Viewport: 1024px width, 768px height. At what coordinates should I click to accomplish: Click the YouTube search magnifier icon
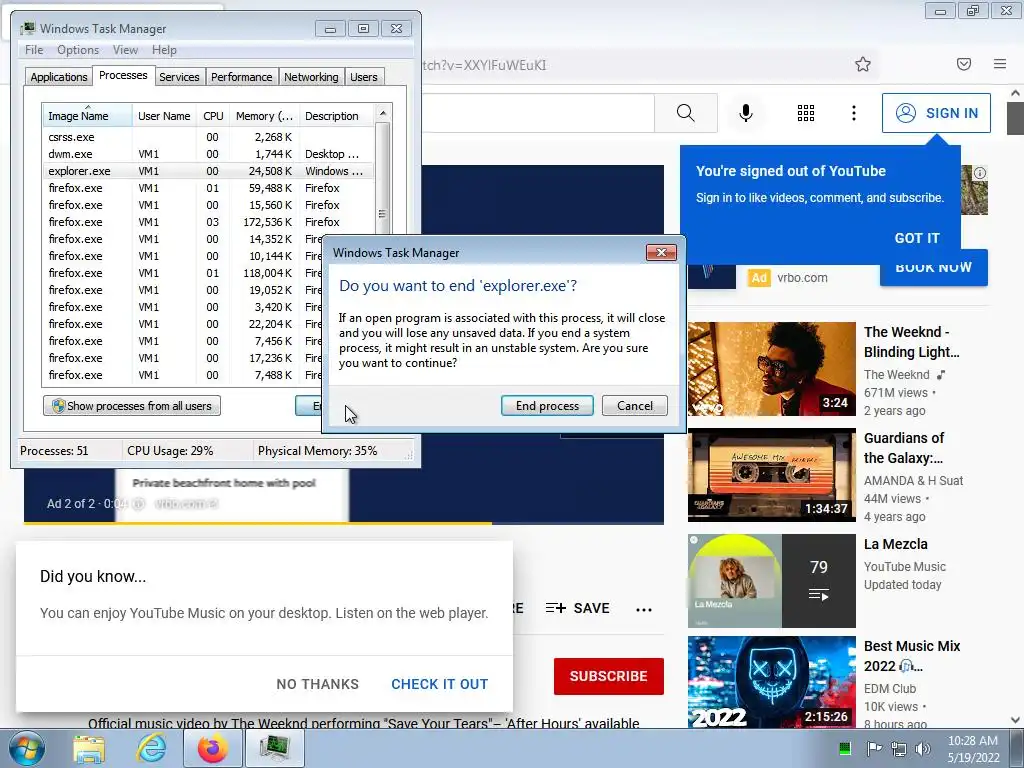[686, 113]
